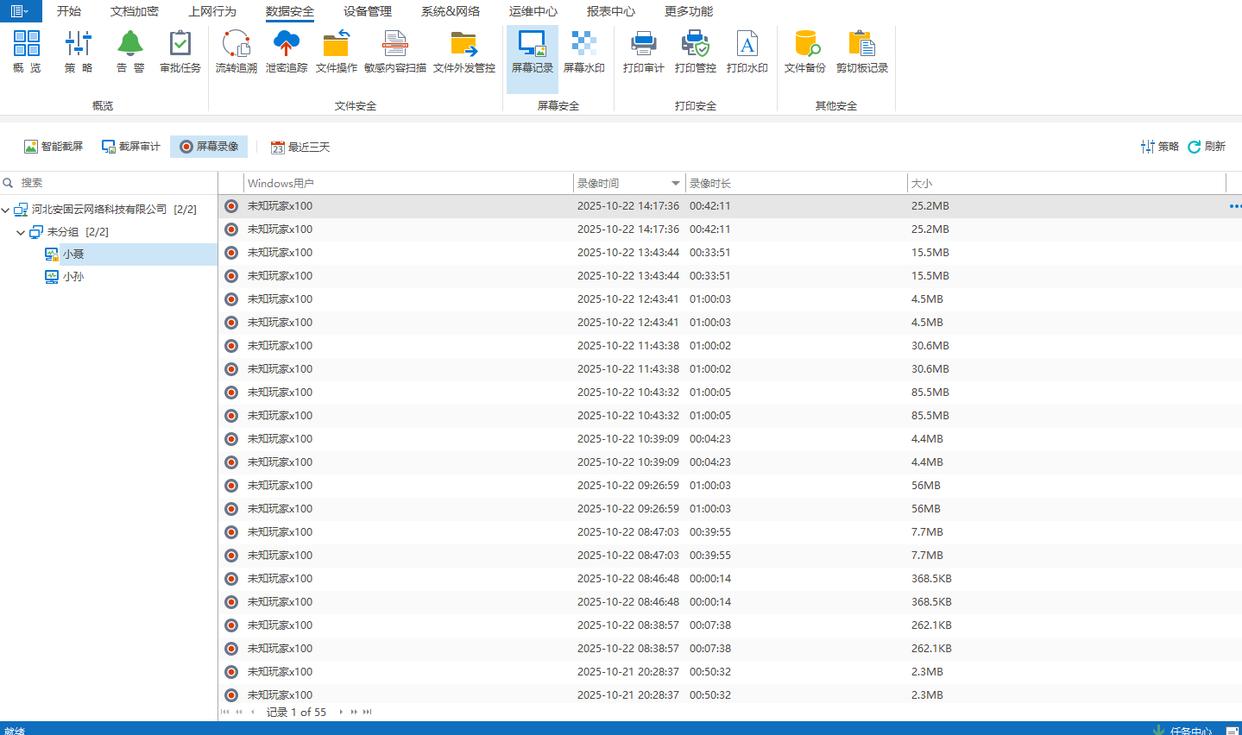Open the 报表中心 ribbon tab
The image size is (1242, 735).
[x=610, y=12]
